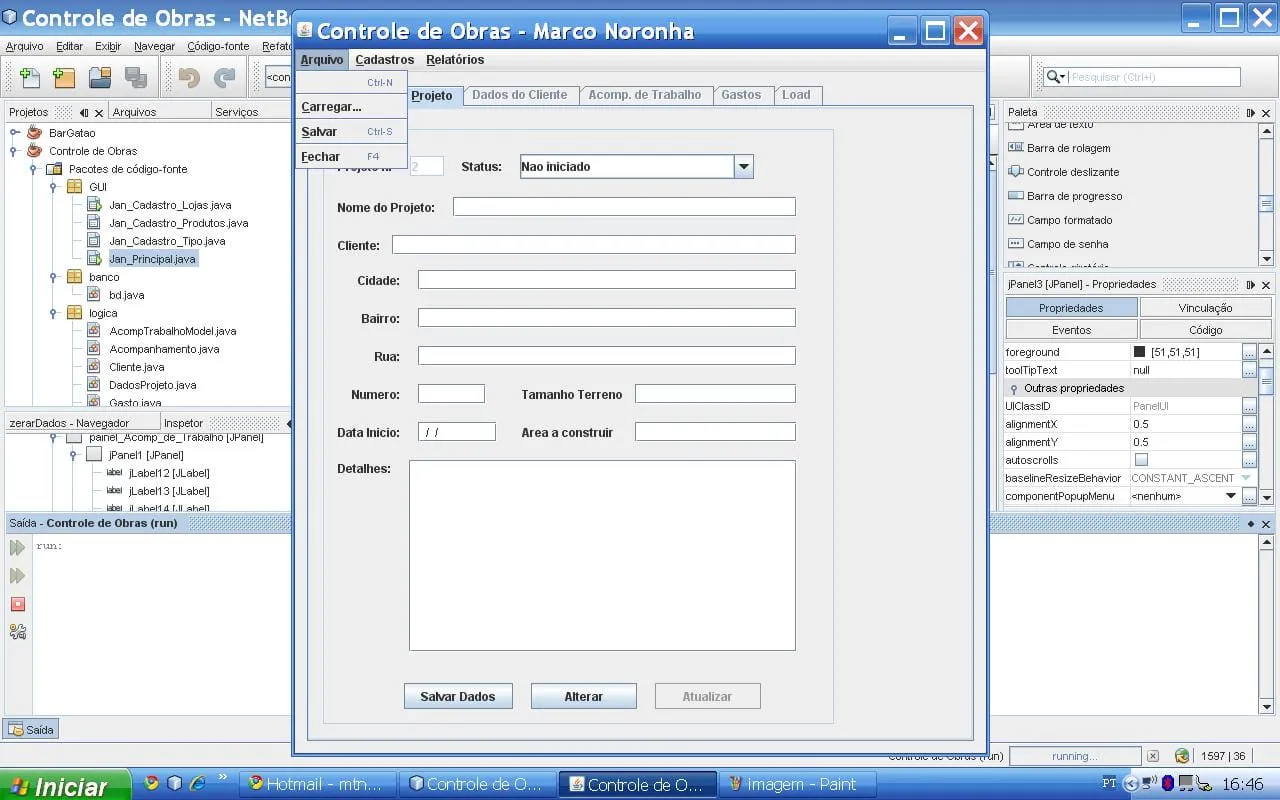This screenshot has width=1280, height=800.
Task: Collapse the logica package node
Action: pos(53,313)
